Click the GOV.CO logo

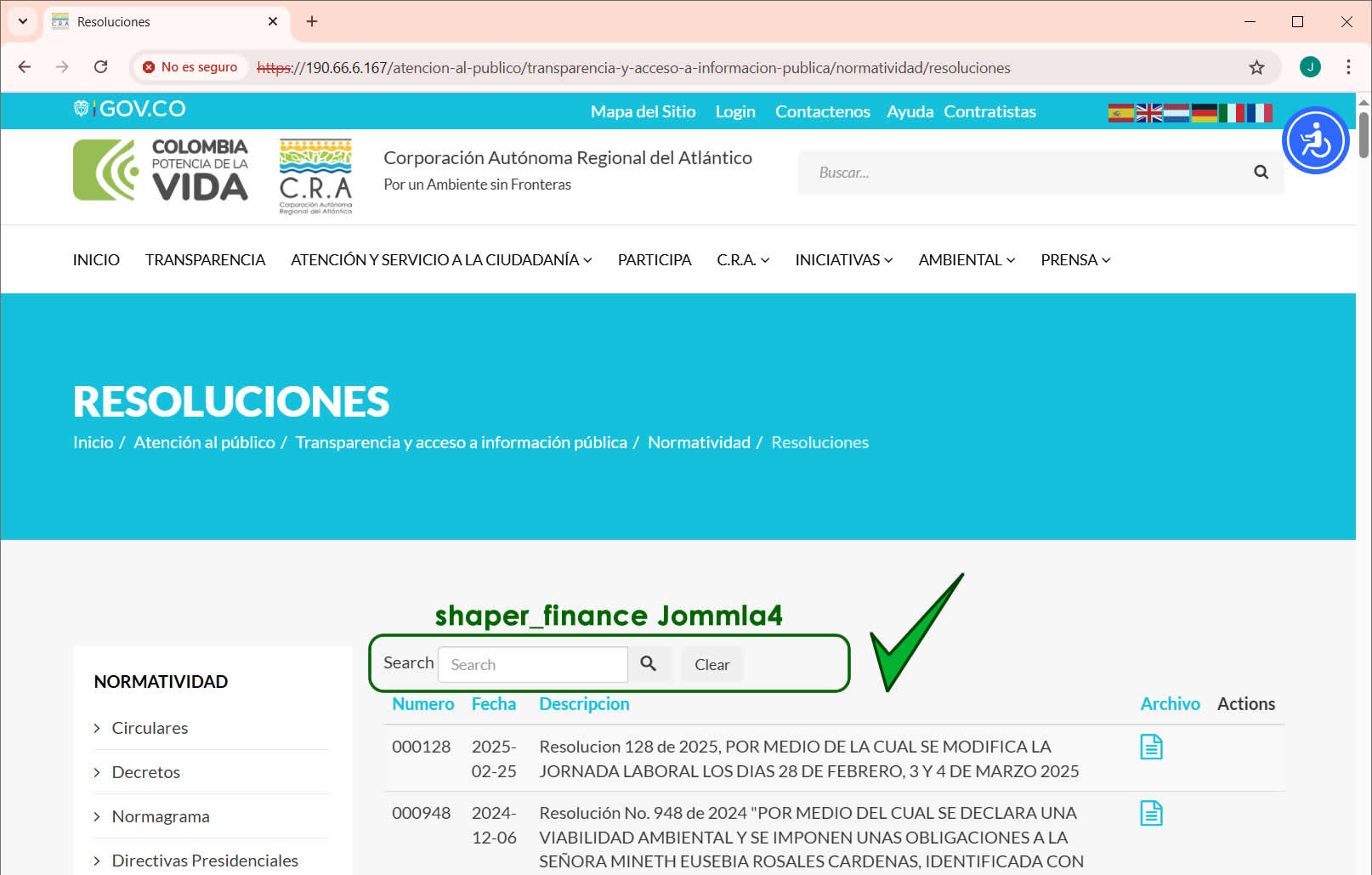click(x=130, y=109)
